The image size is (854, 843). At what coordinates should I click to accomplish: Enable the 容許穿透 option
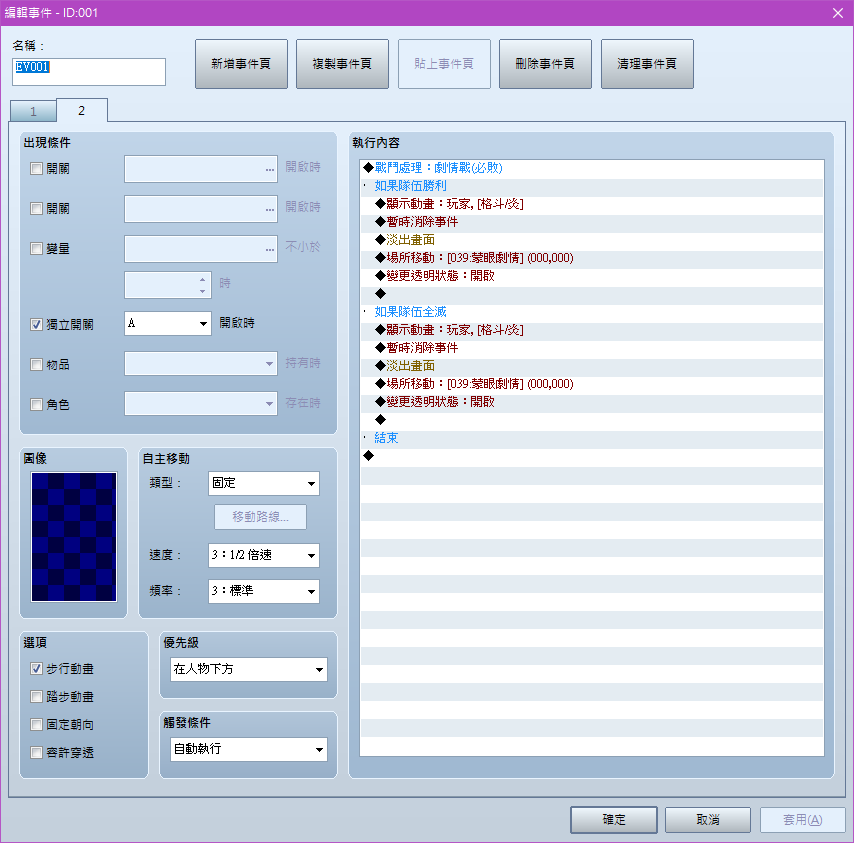36,753
